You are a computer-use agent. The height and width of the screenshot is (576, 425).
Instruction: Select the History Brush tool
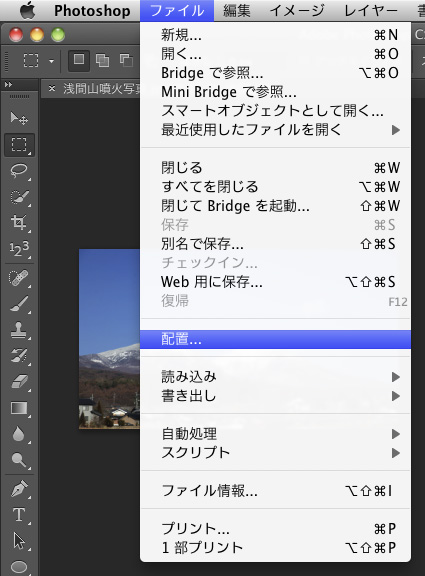19,356
